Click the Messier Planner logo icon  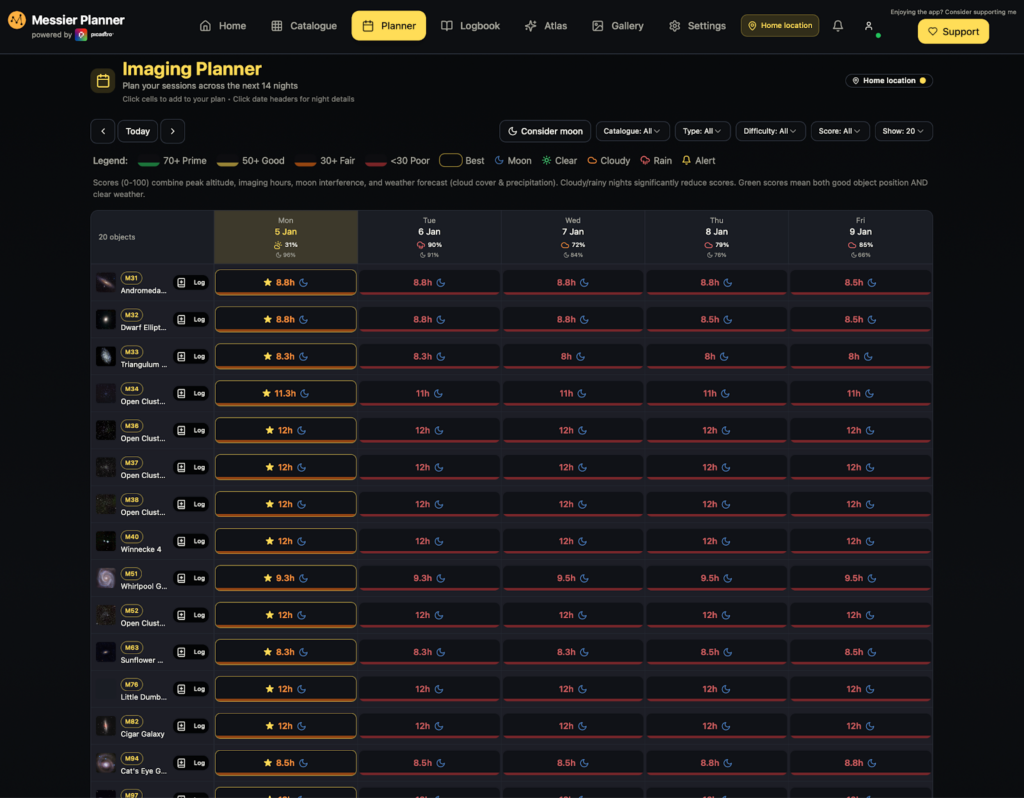click(x=17, y=20)
